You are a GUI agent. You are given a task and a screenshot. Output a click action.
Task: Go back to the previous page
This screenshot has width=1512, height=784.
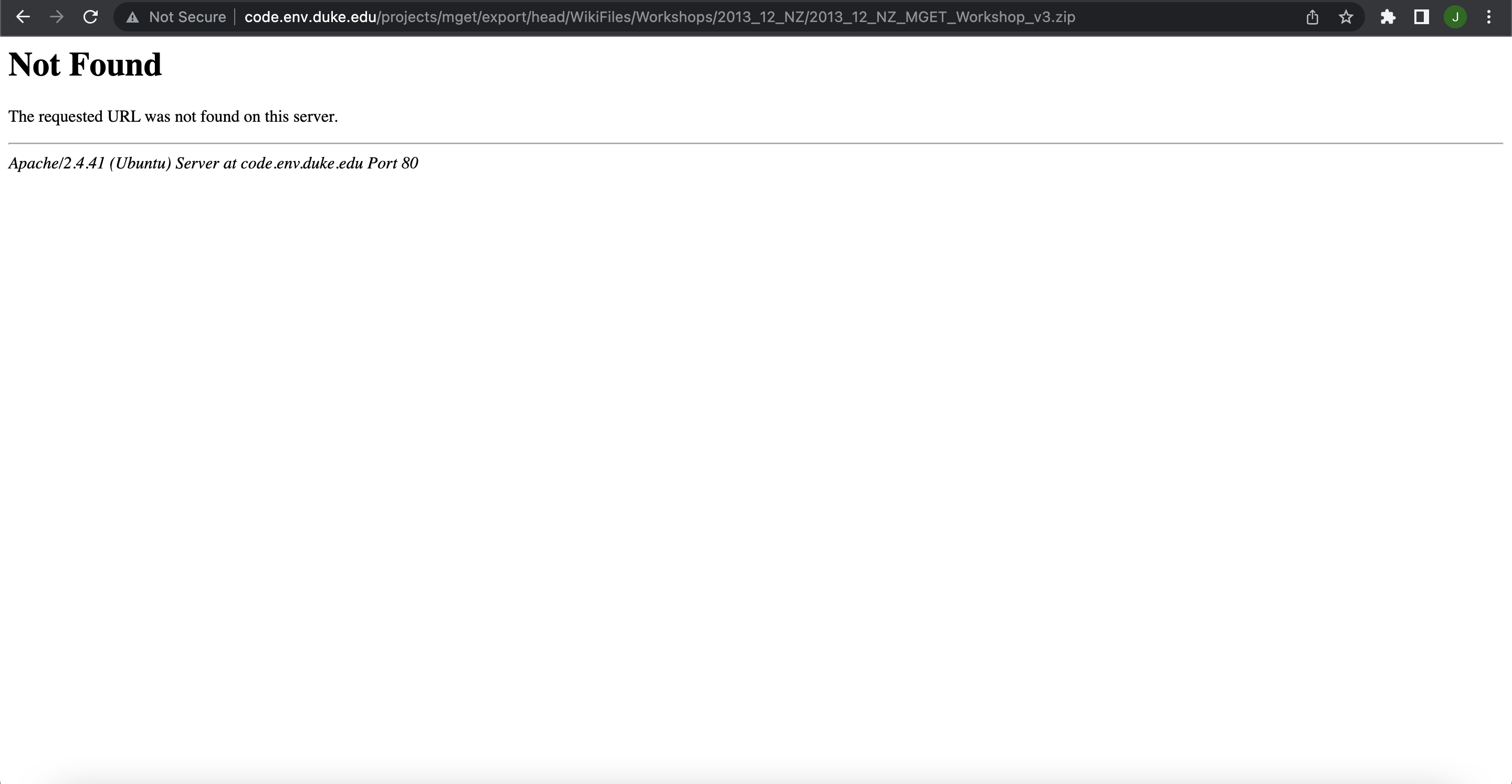pyautogui.click(x=23, y=17)
